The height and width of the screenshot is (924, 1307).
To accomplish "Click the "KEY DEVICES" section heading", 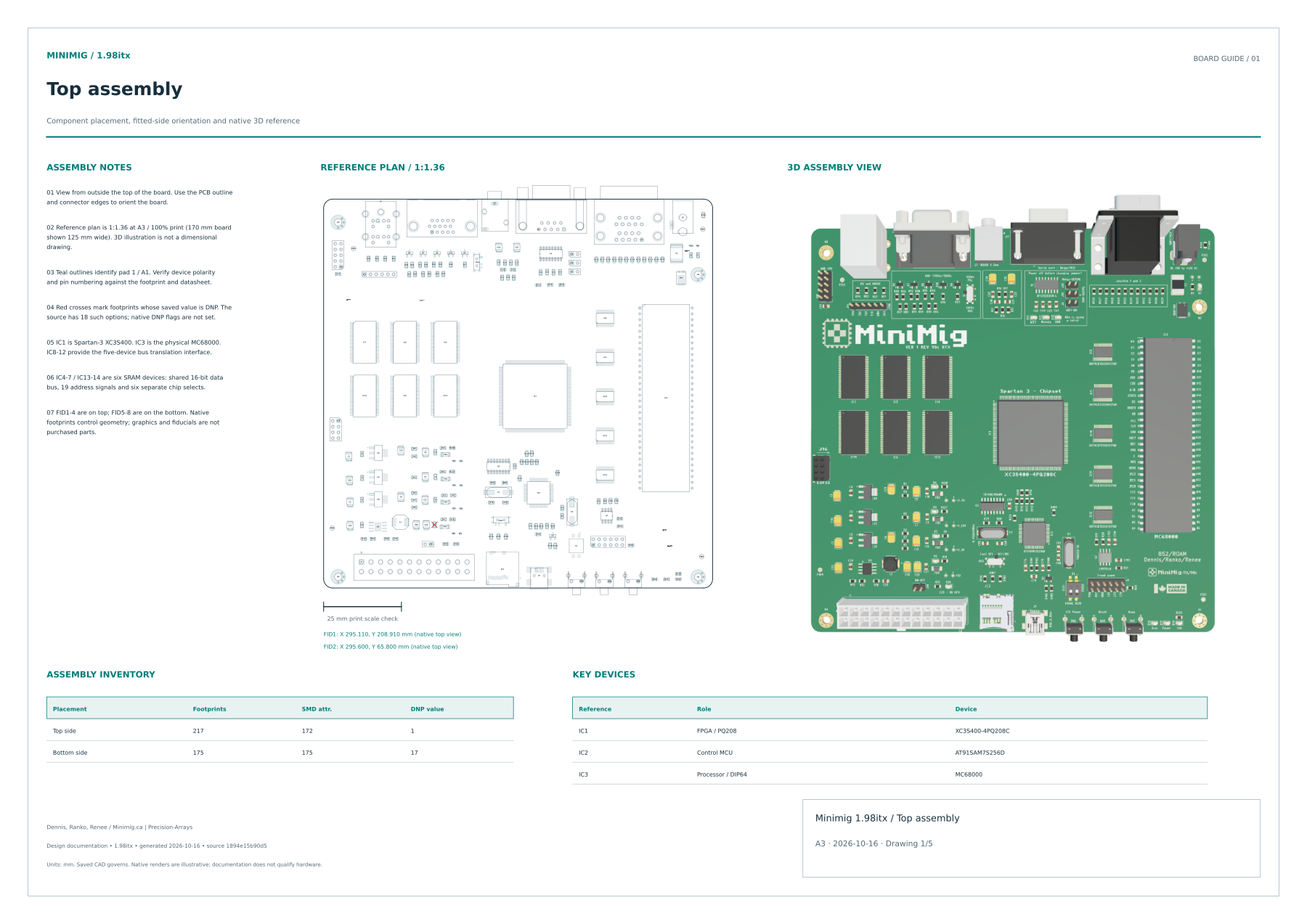I will pos(604,675).
